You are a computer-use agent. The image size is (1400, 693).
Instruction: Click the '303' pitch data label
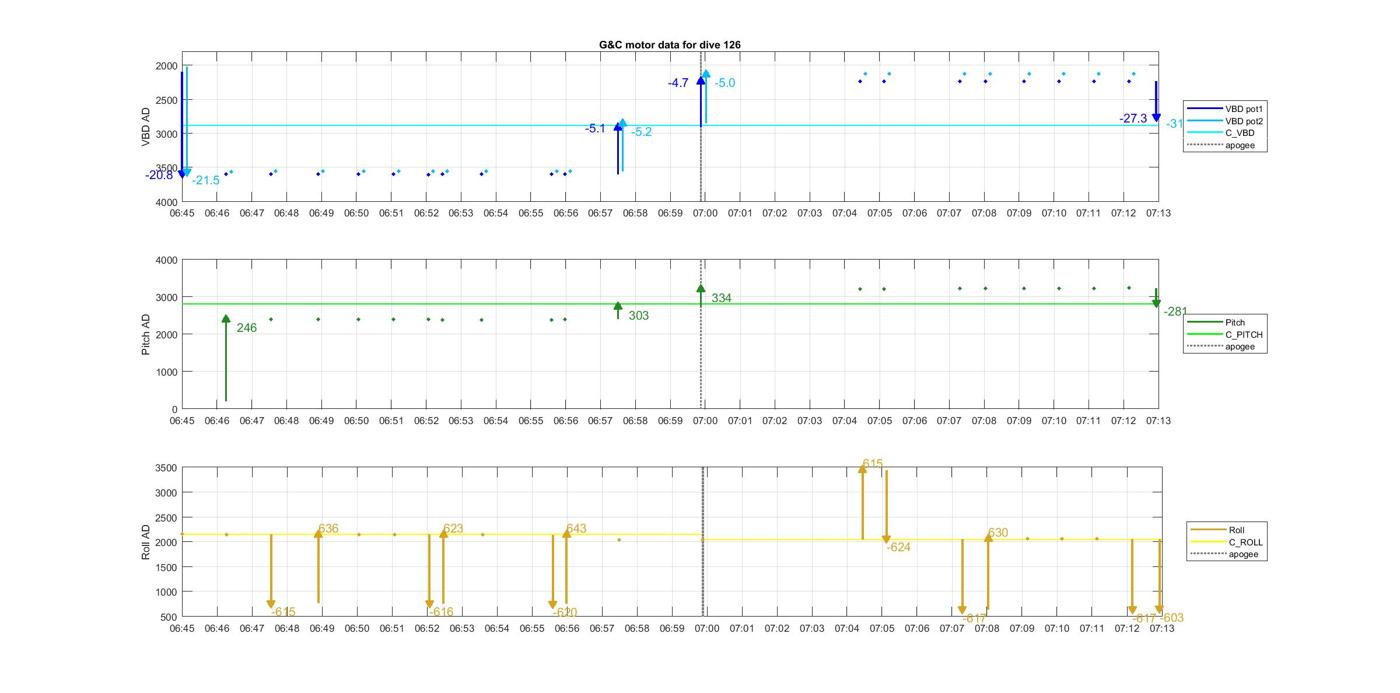click(x=639, y=315)
